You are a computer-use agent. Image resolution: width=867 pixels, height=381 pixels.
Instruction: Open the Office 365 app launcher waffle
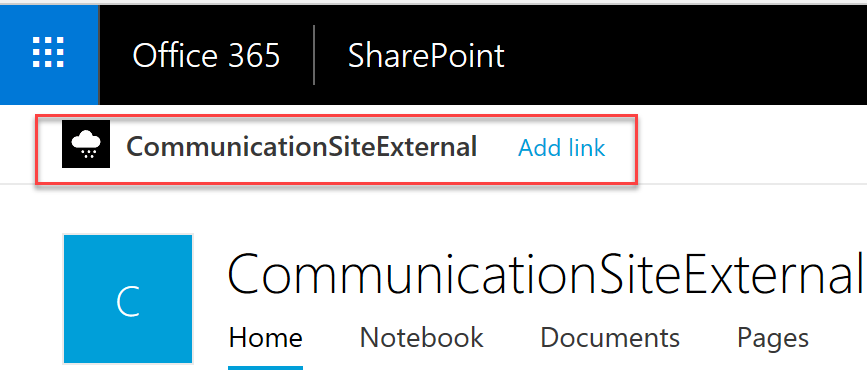click(49, 54)
